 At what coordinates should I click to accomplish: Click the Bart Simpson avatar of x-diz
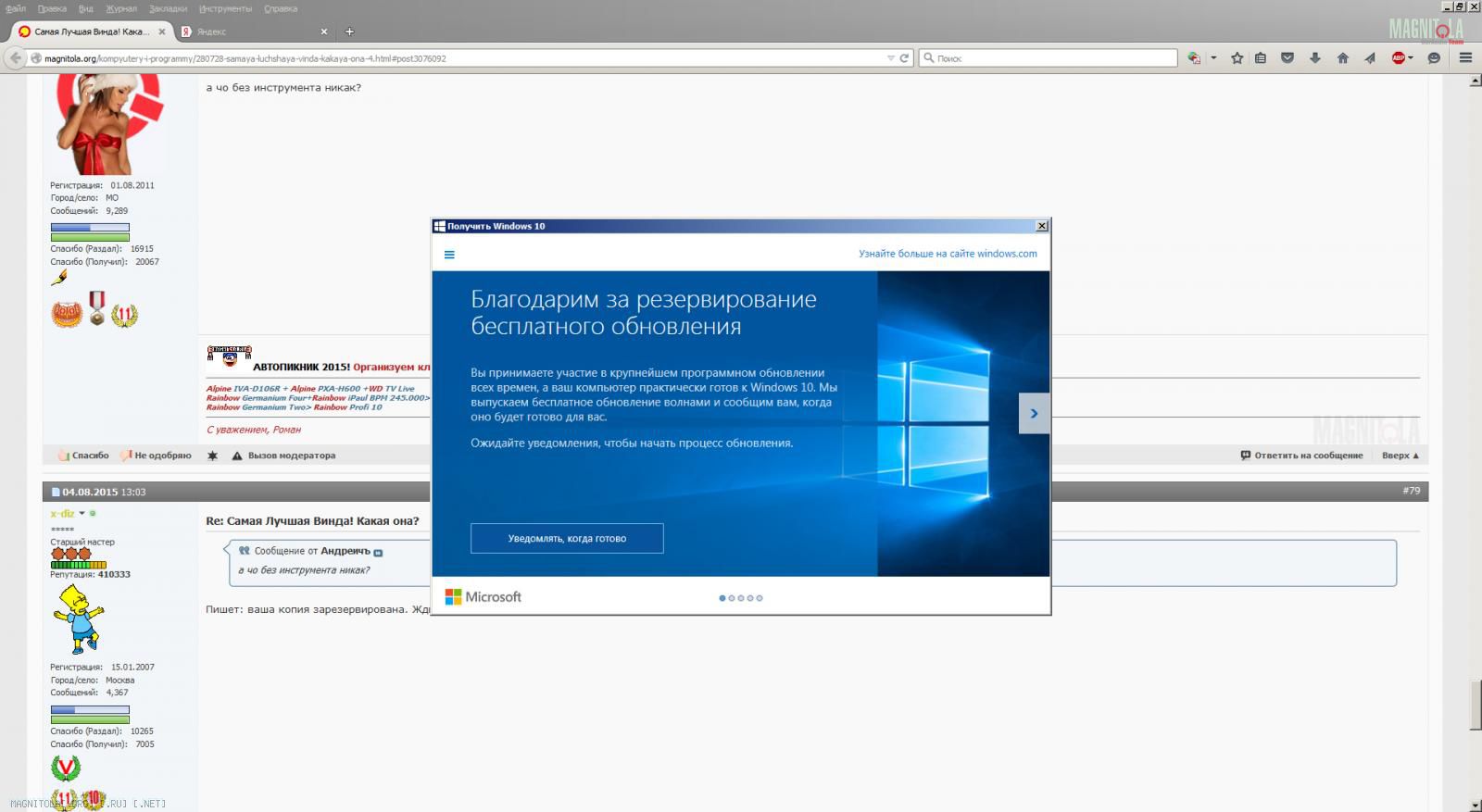78,619
